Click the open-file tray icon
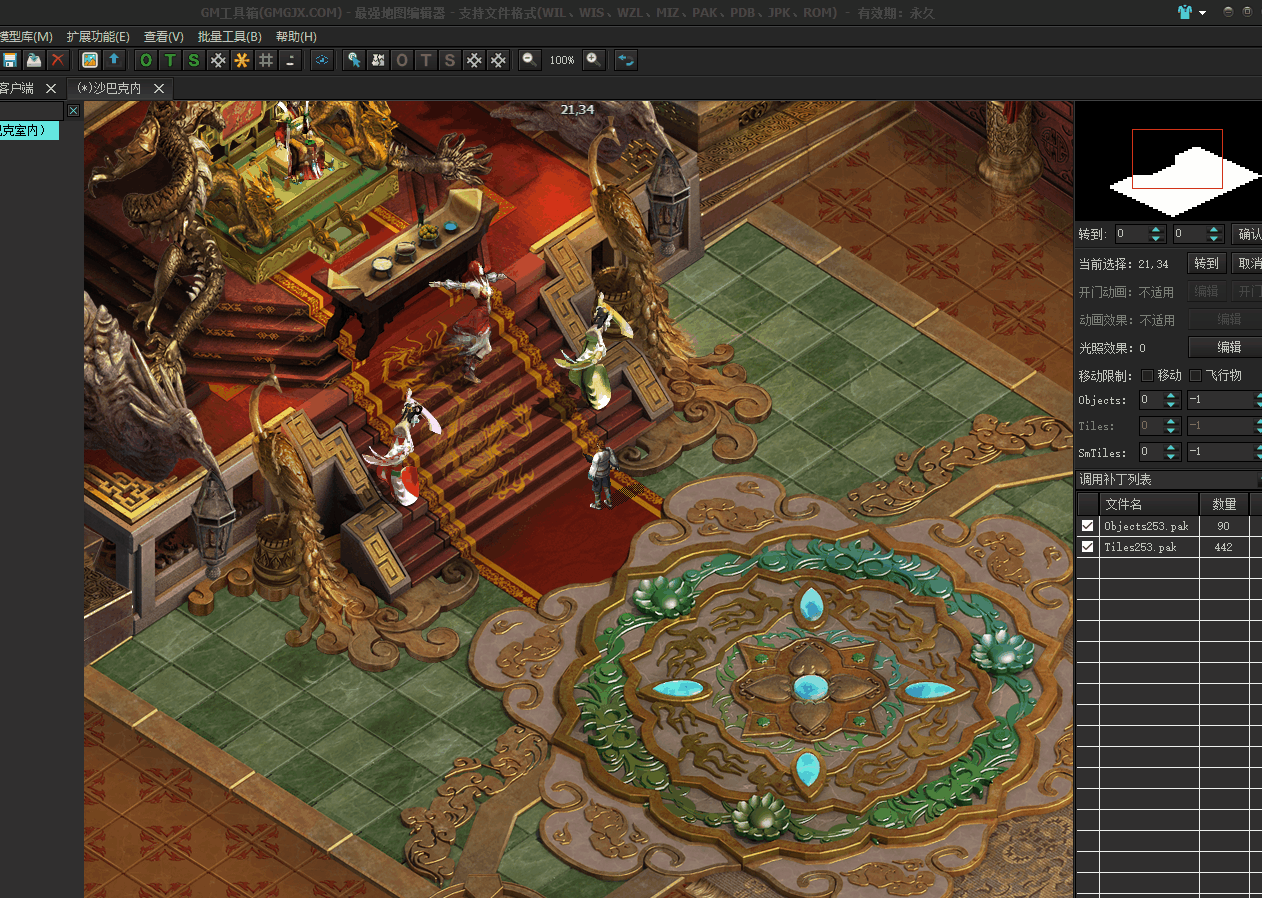The image size is (1262, 898). tap(34, 60)
